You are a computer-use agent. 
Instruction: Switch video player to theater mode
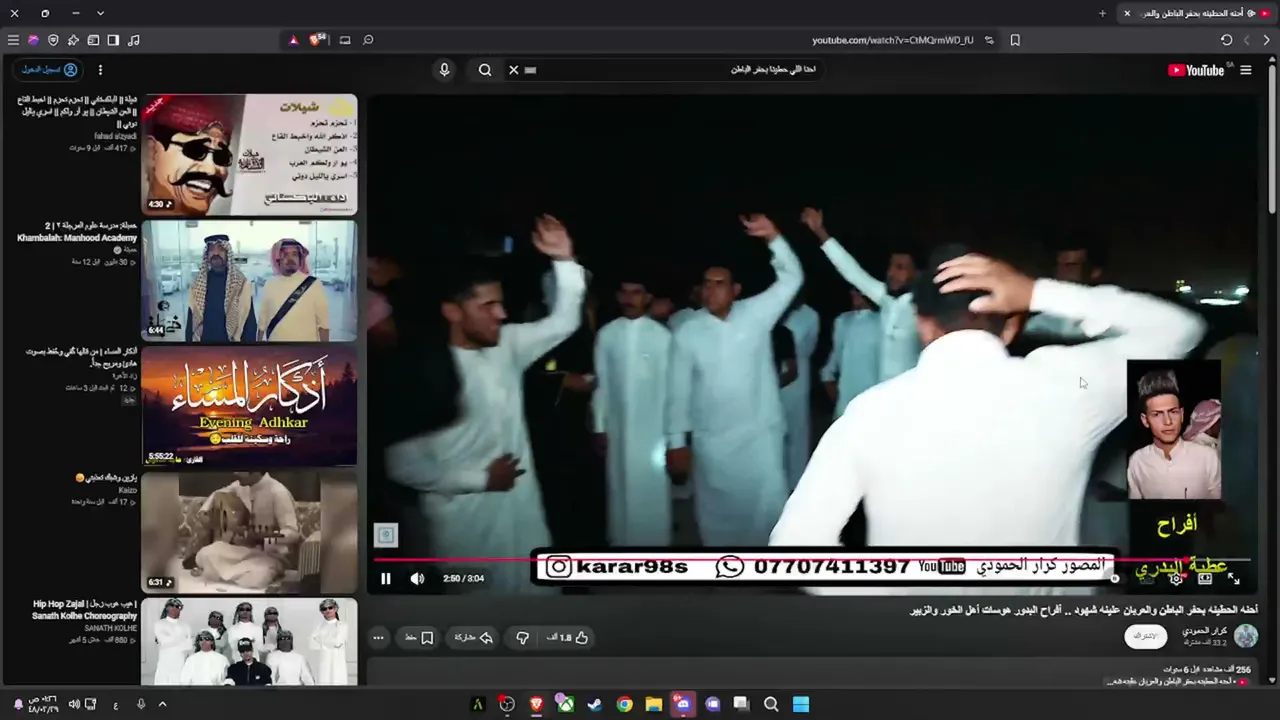pyautogui.click(x=1205, y=578)
